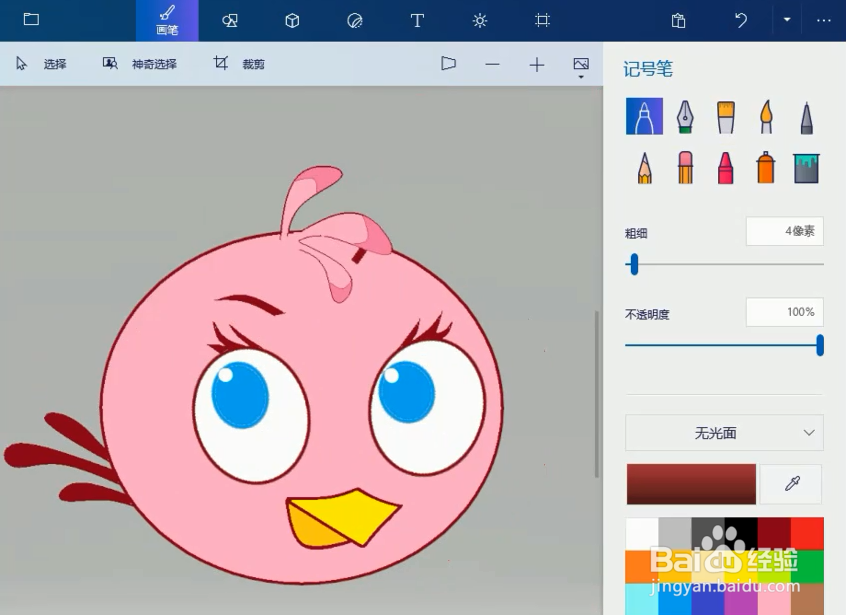The width and height of the screenshot is (846, 615).
Task: Open the Canvas crop tab
Action: pos(542,20)
